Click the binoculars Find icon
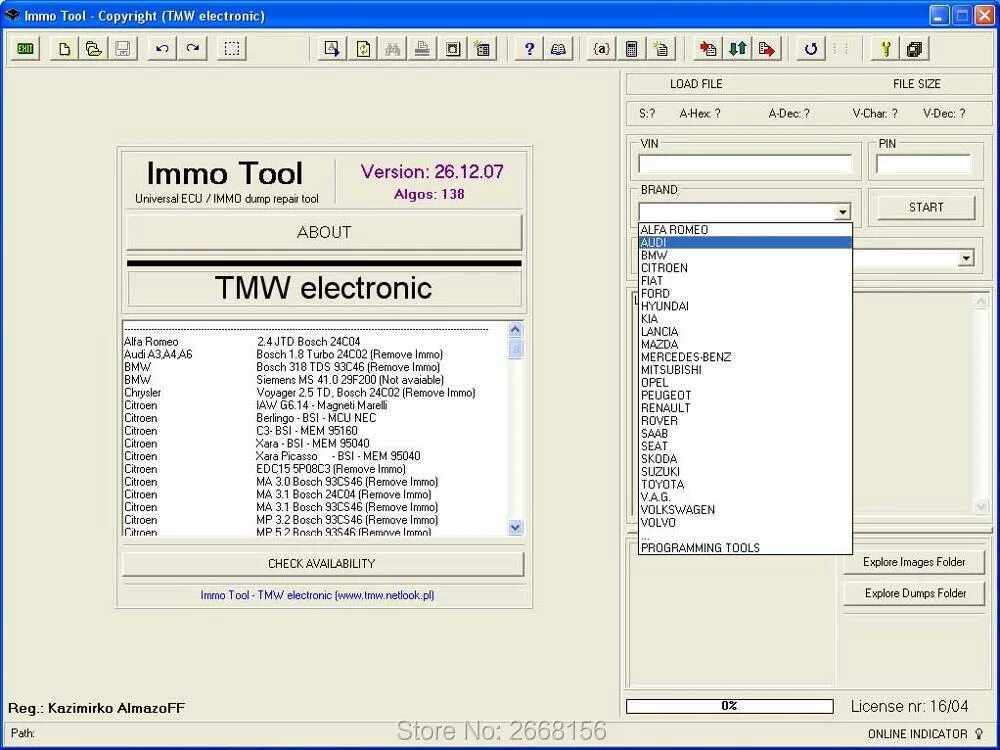Viewport: 1000px width, 750px height. [x=392, y=48]
